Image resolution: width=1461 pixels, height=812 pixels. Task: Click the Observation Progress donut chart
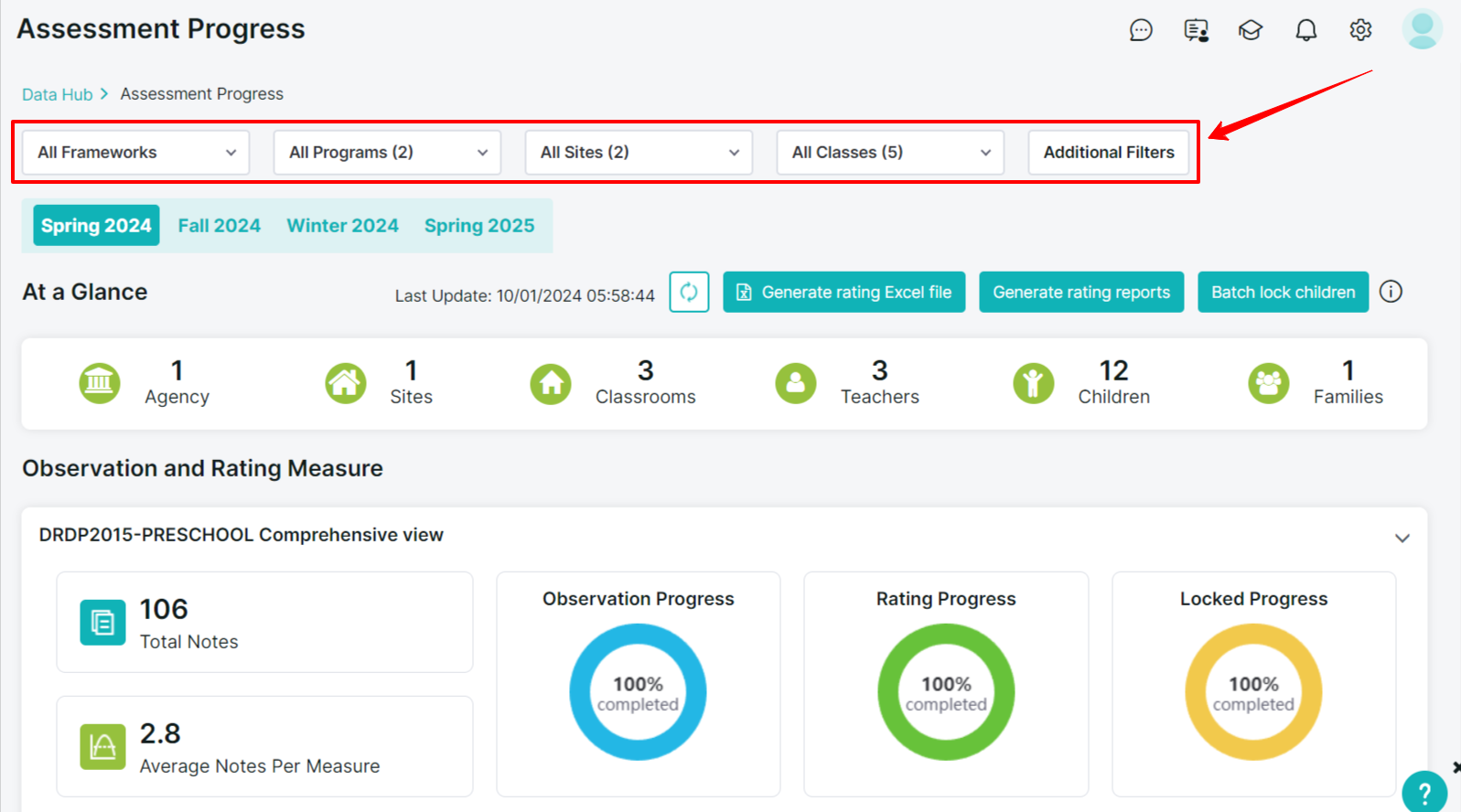click(639, 692)
